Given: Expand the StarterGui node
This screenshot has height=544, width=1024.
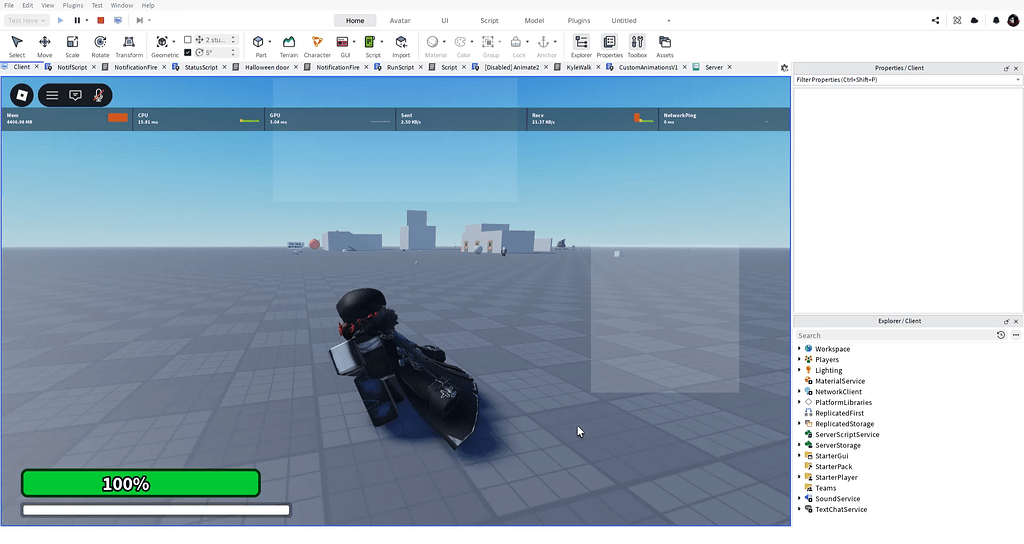Looking at the screenshot, I should pos(799,456).
